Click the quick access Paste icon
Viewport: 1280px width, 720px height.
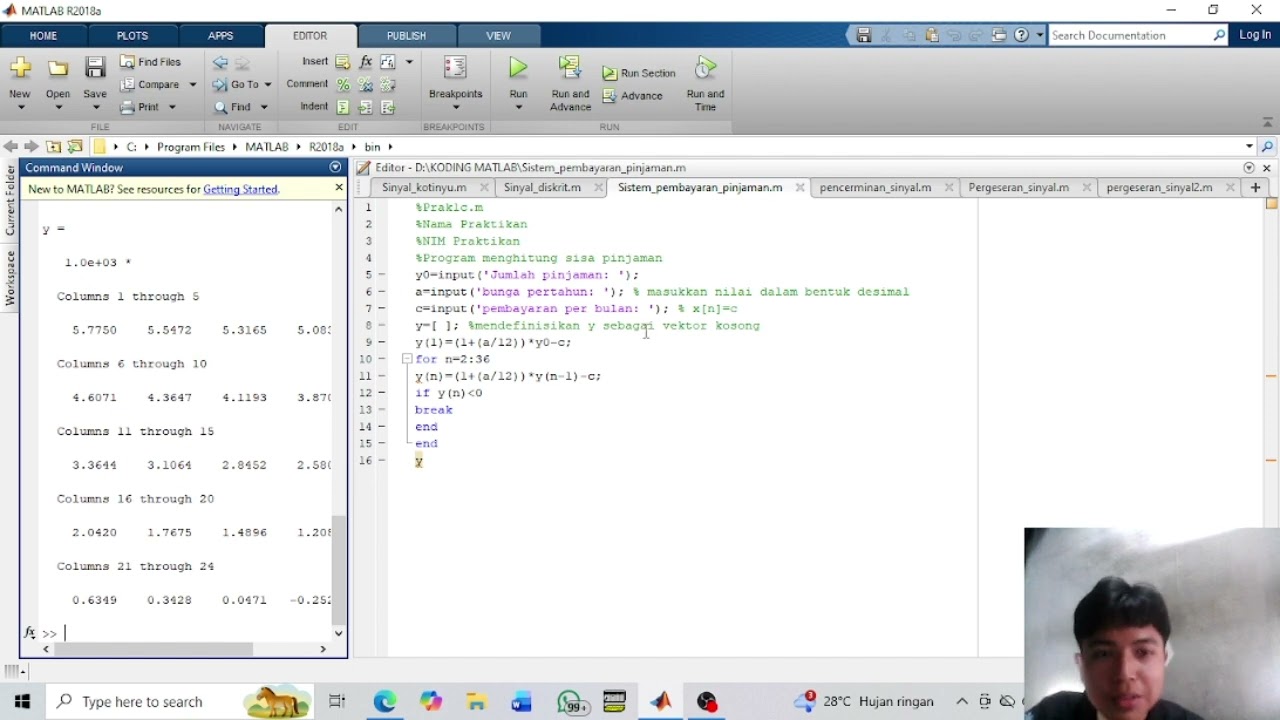point(932,35)
